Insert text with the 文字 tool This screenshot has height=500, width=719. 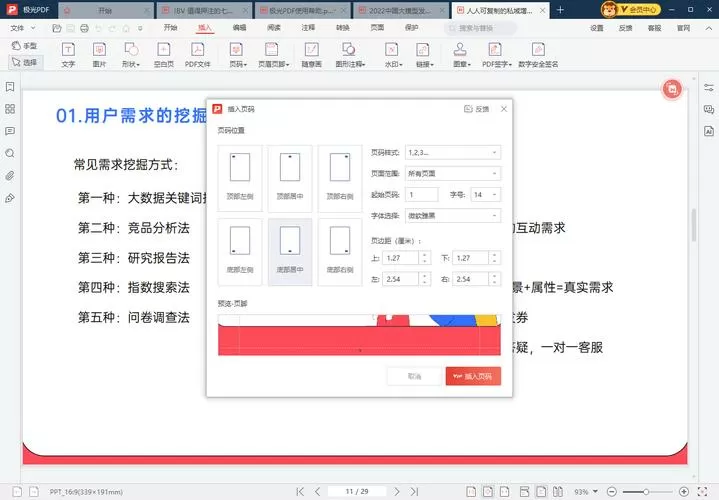click(x=68, y=55)
